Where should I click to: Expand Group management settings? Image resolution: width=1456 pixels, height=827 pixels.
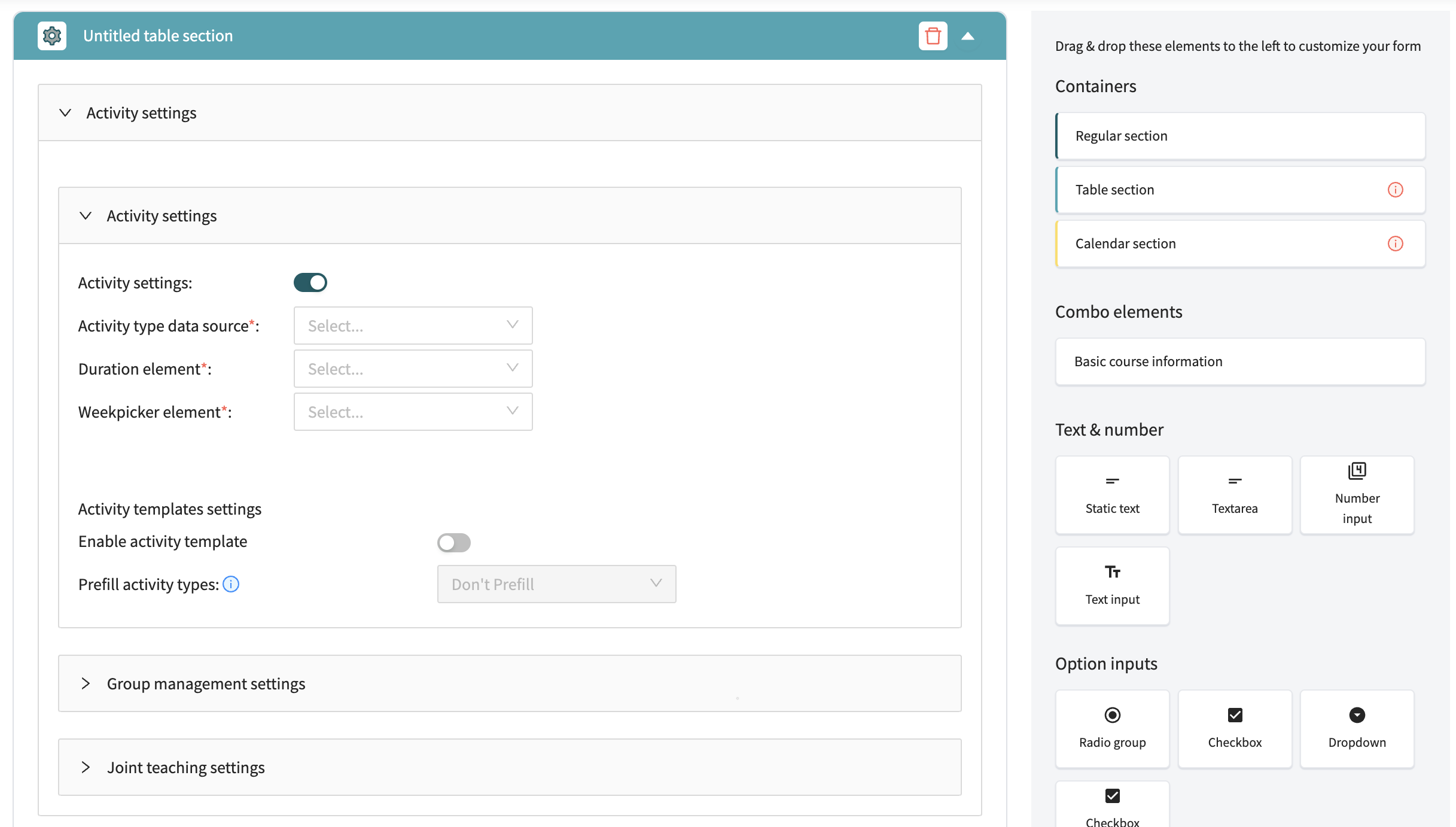click(510, 683)
